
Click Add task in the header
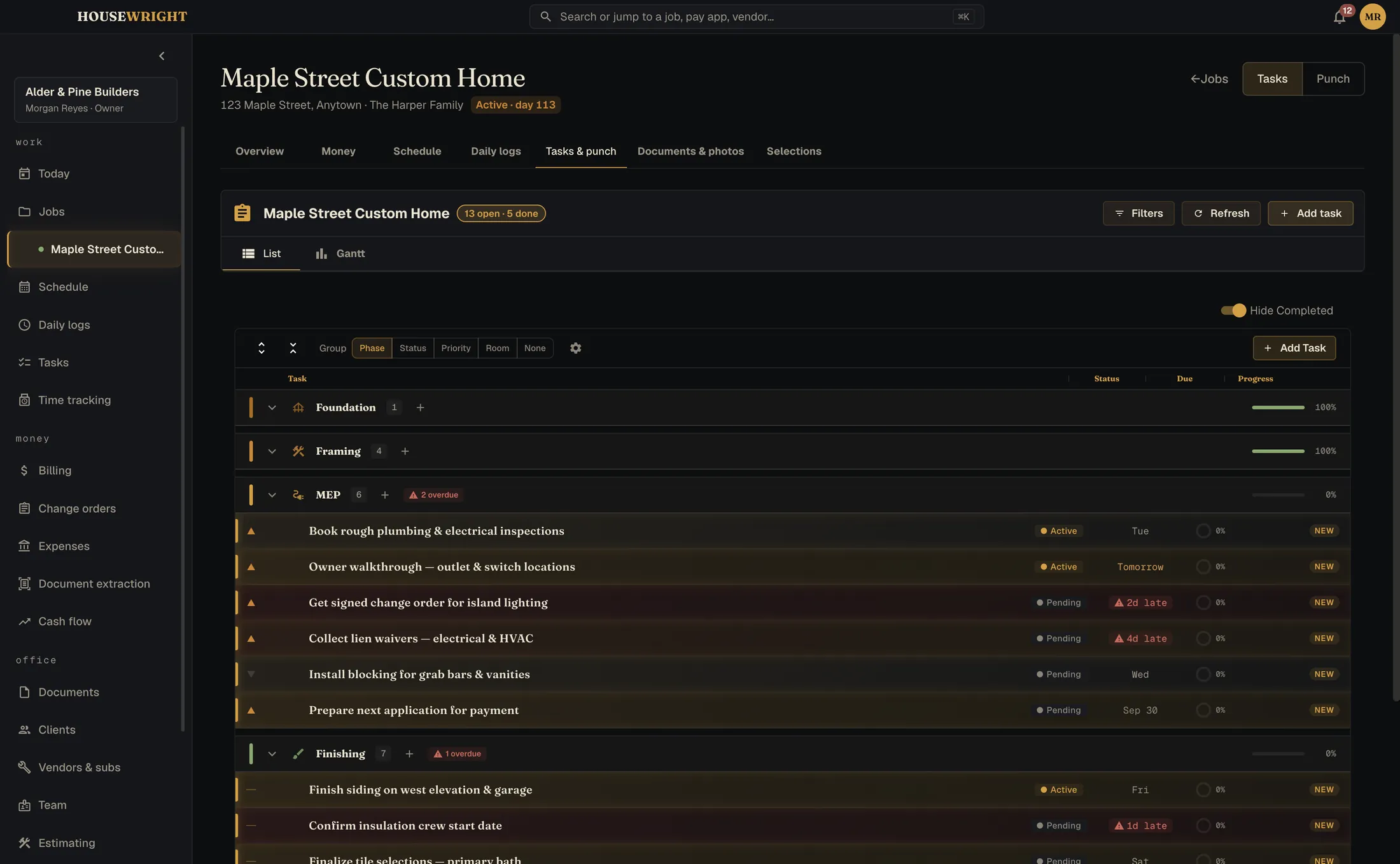tap(1310, 213)
